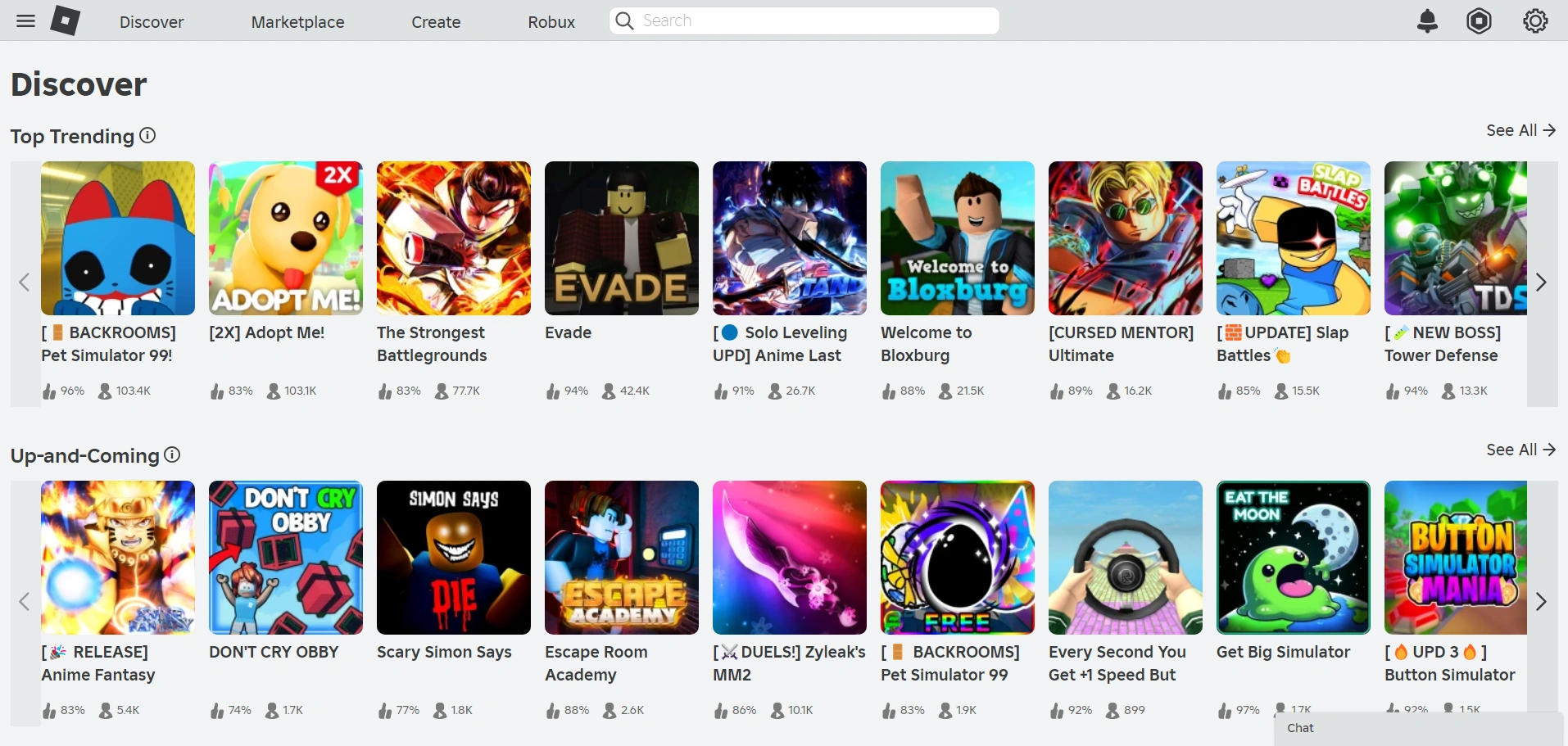See all Top Trending experiences
The height and width of the screenshot is (746, 1568).
(1520, 130)
